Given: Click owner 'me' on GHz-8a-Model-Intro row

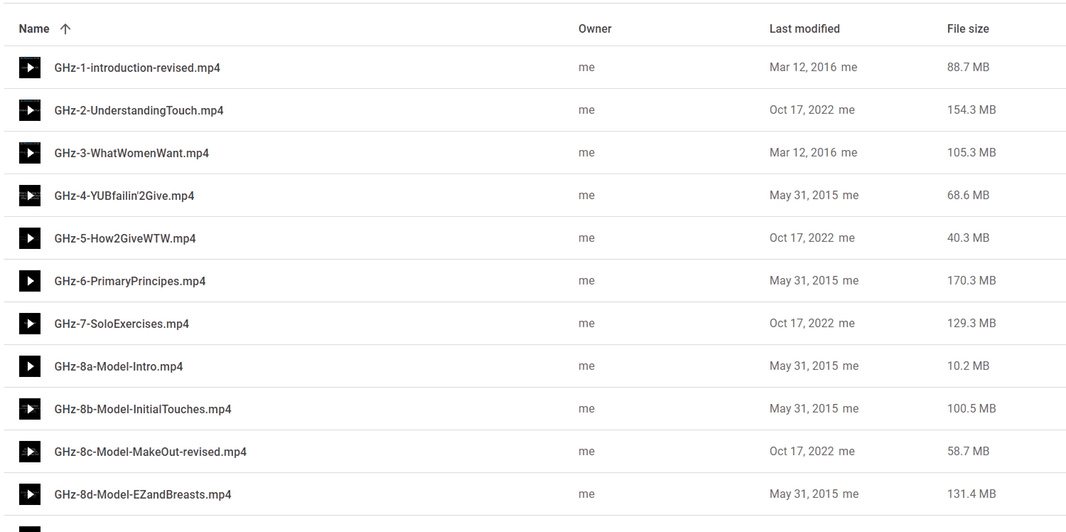Looking at the screenshot, I should [586, 366].
